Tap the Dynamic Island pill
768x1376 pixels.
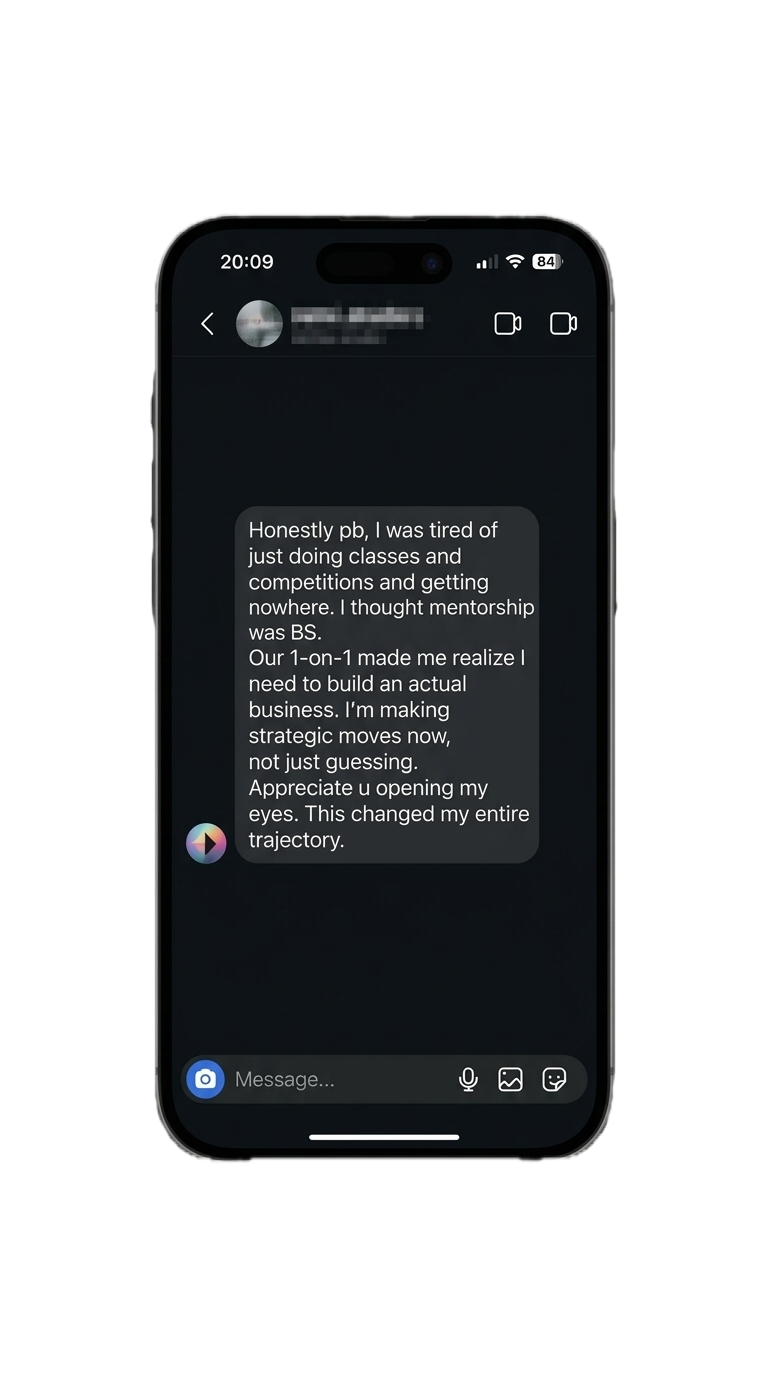click(384, 263)
